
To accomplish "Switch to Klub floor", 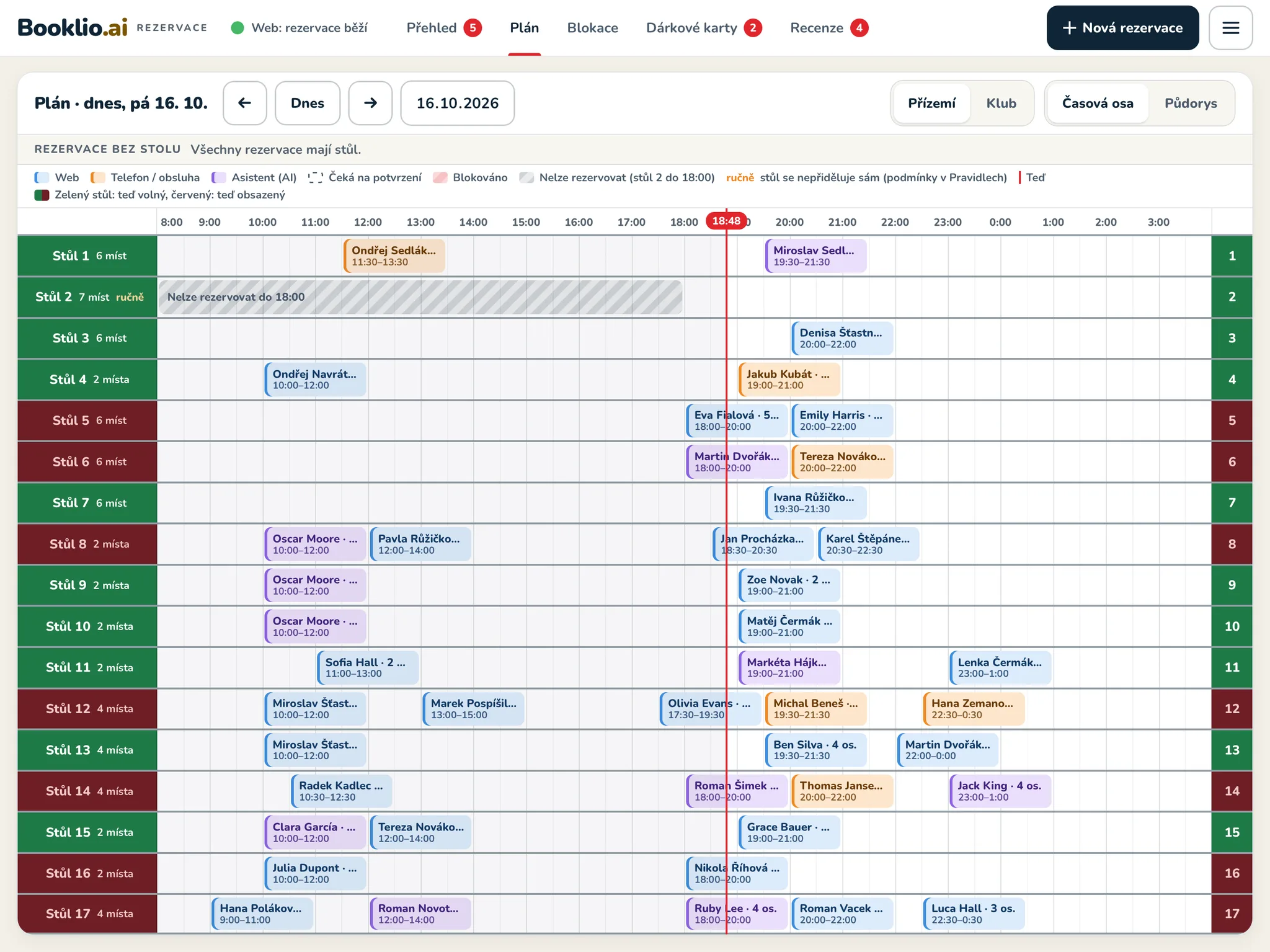I will (x=1001, y=103).
